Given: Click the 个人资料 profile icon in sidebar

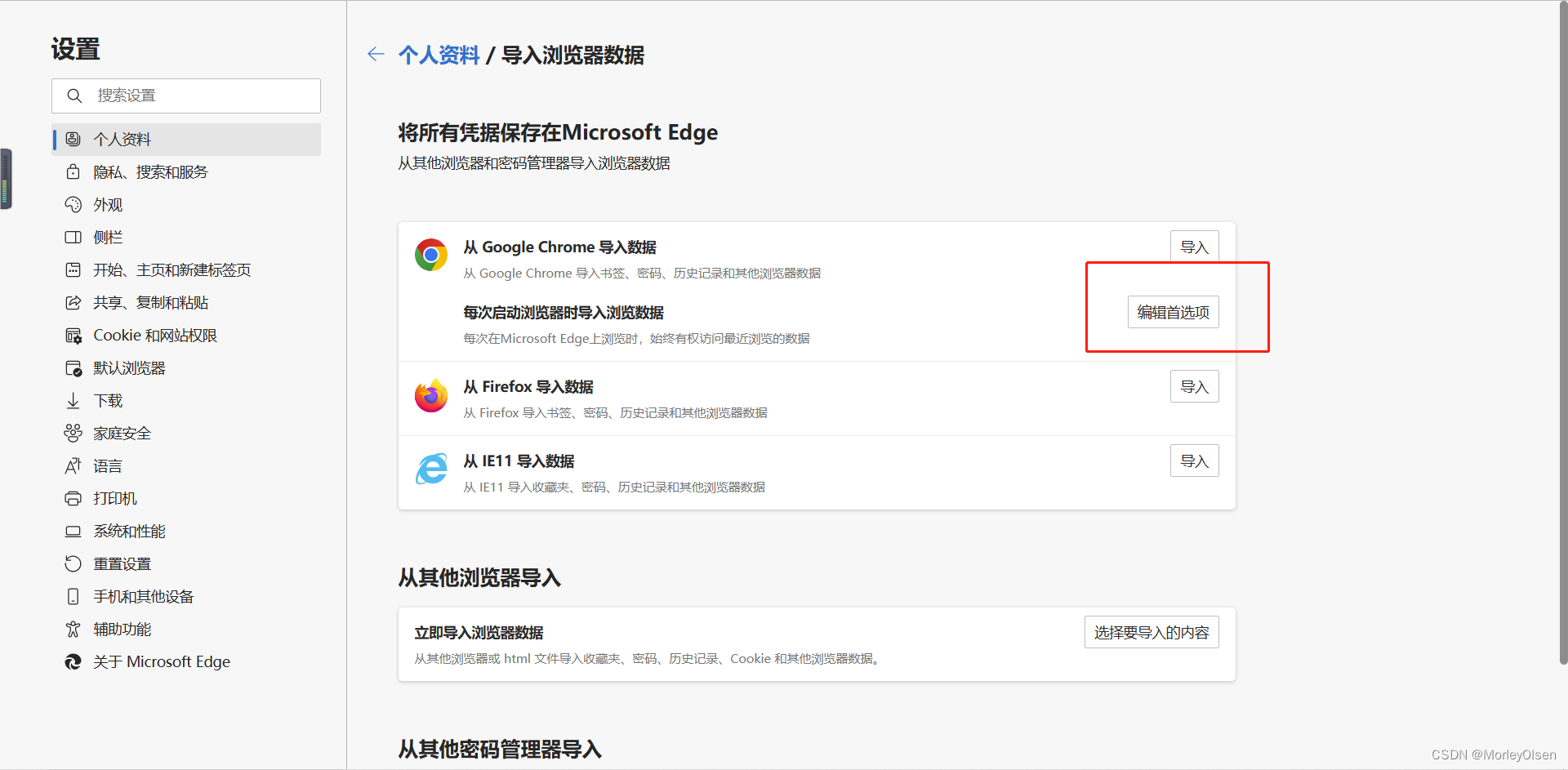Looking at the screenshot, I should (73, 139).
